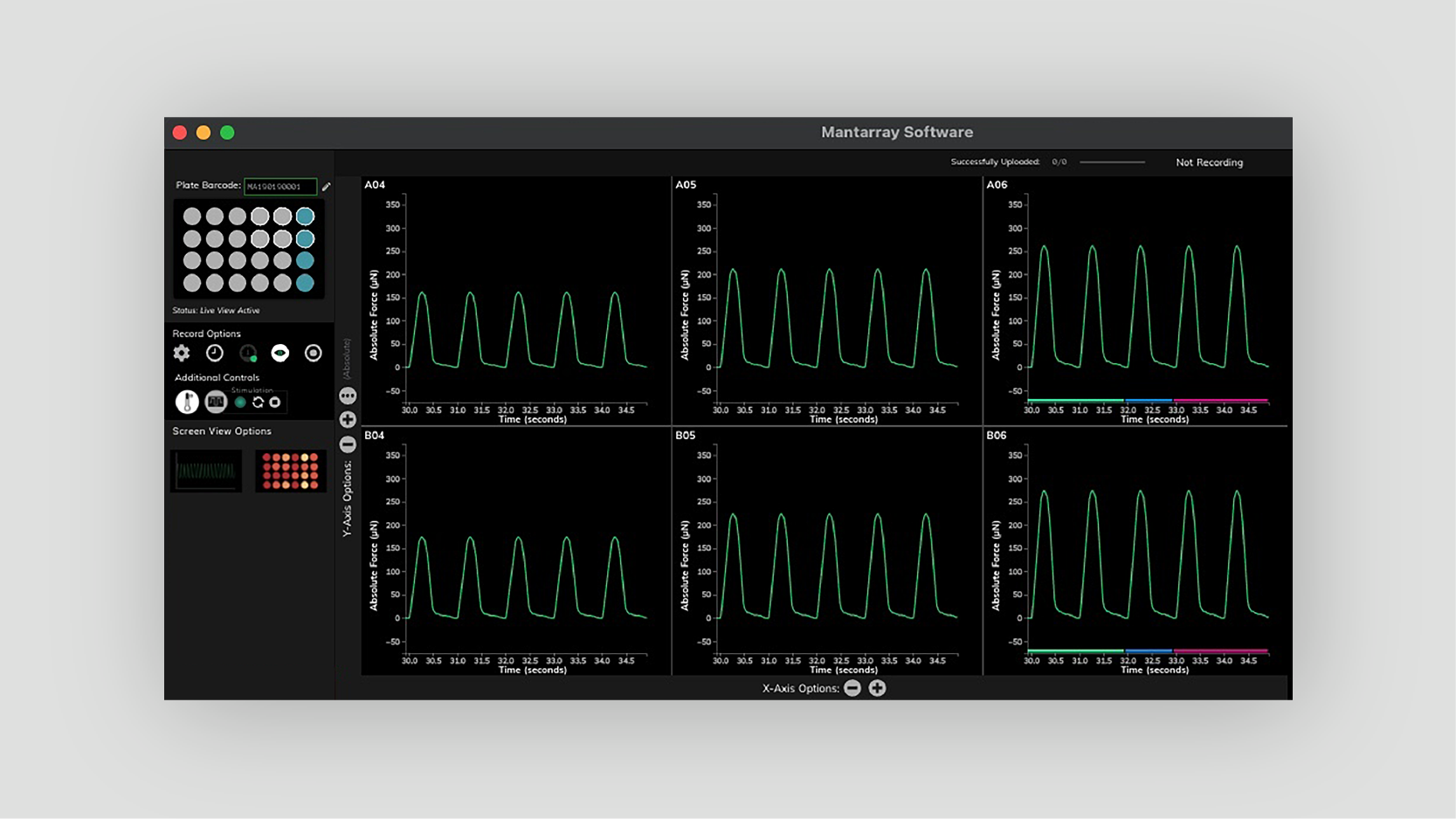Image resolution: width=1456 pixels, height=819 pixels.
Task: Select the teal well in the plate's bottom row
Action: 305,283
